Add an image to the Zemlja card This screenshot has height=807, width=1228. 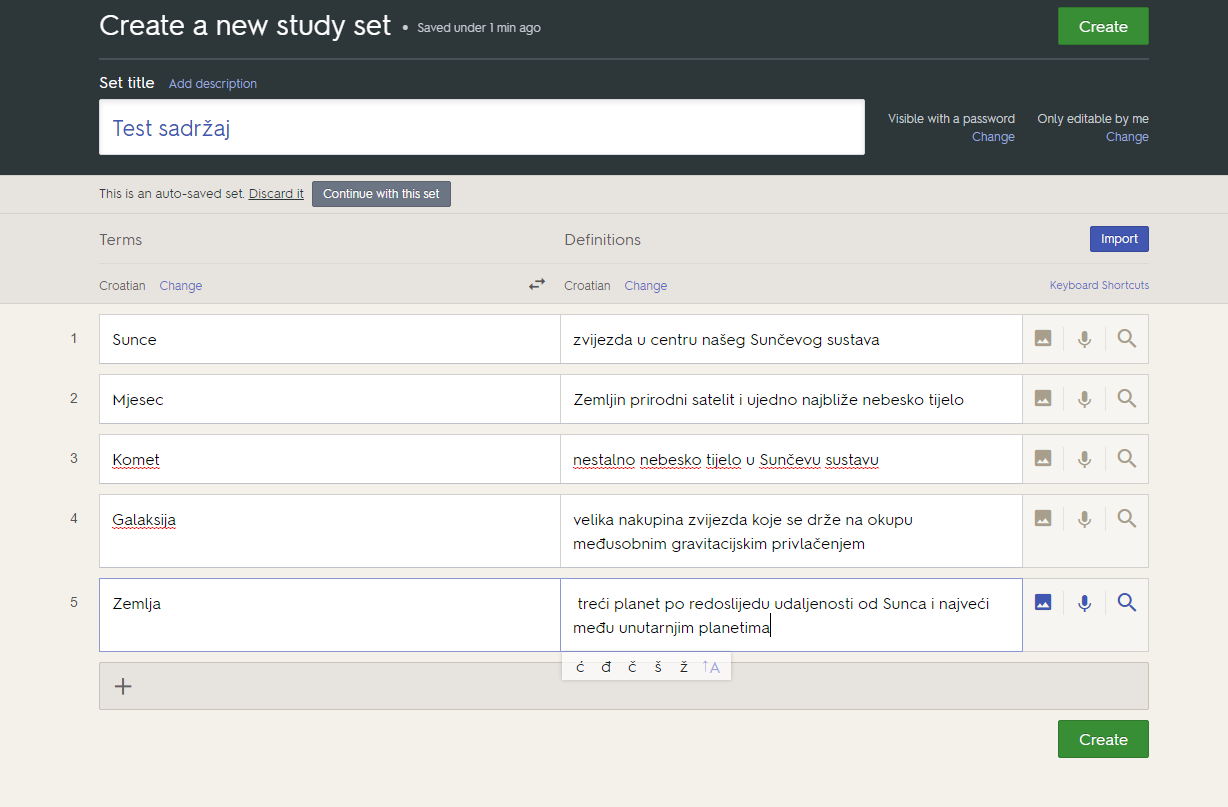point(1043,602)
